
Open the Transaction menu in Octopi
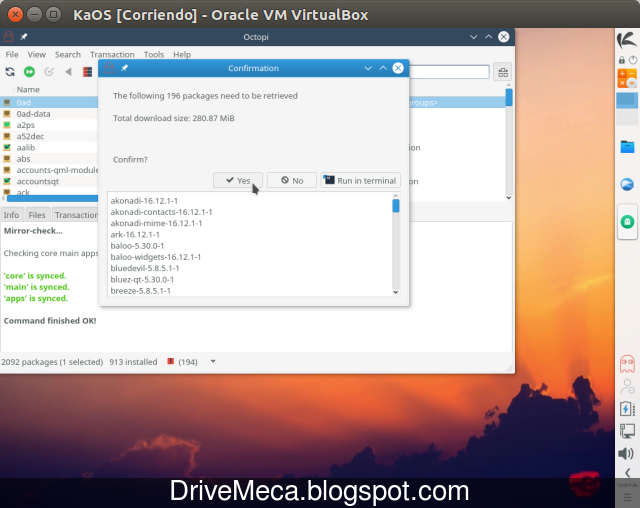pos(112,54)
